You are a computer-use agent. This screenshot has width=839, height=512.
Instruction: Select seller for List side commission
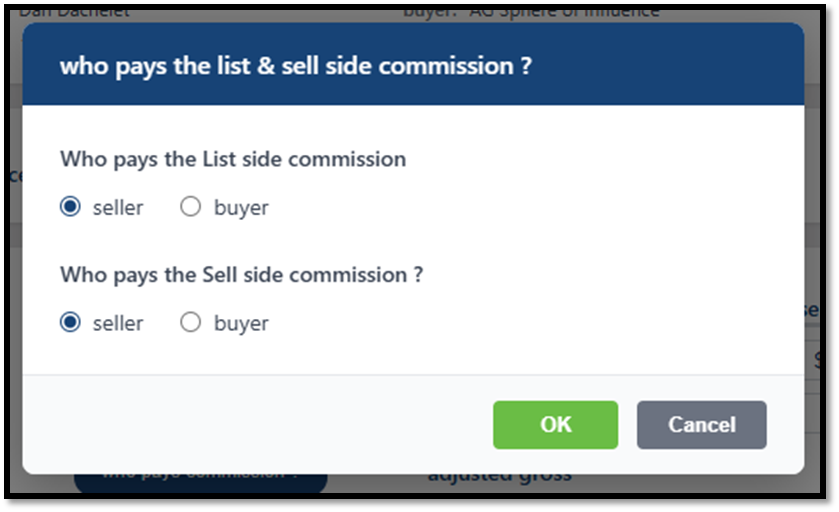click(x=70, y=208)
